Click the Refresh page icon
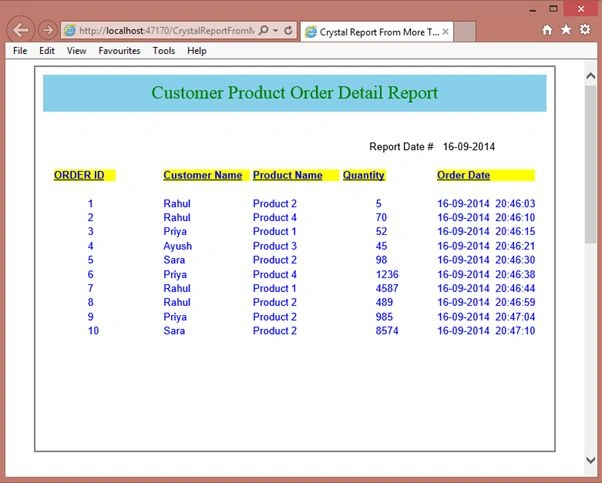This screenshot has width=602, height=483. (288, 30)
